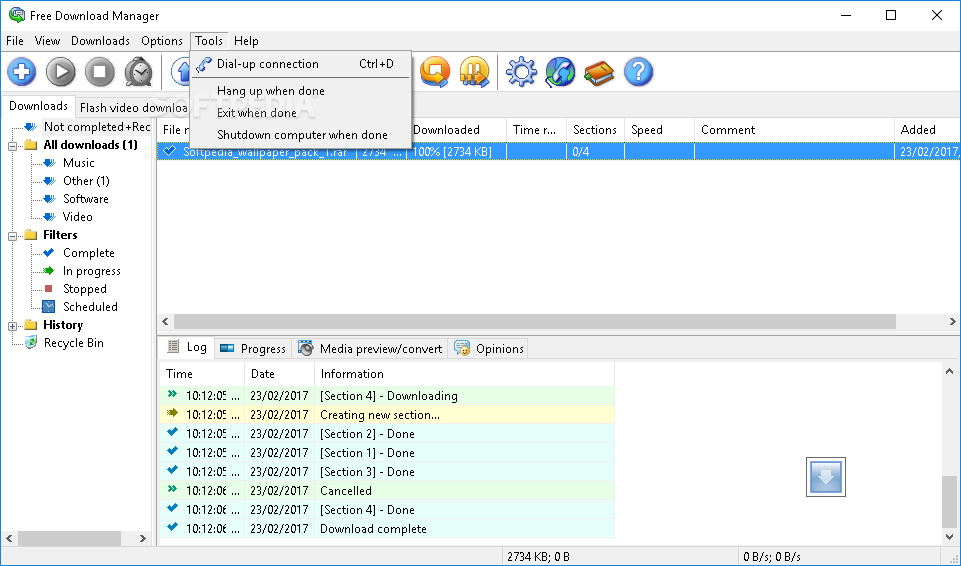961x566 pixels.
Task: Collapse the Filters tree node
Action: (12, 236)
